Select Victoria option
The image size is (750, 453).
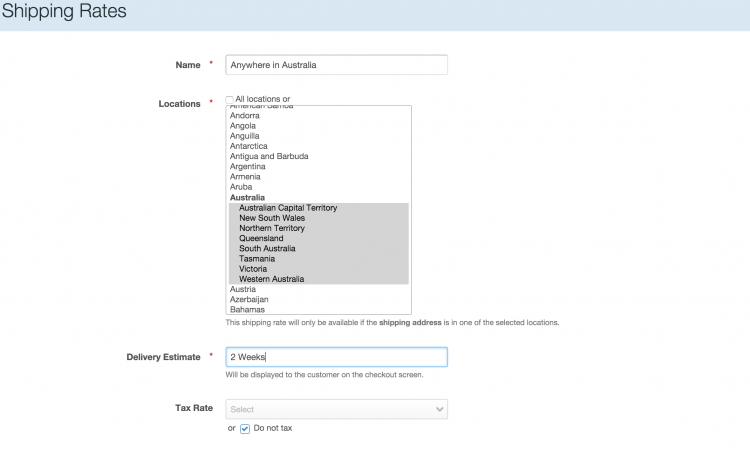[319, 269]
